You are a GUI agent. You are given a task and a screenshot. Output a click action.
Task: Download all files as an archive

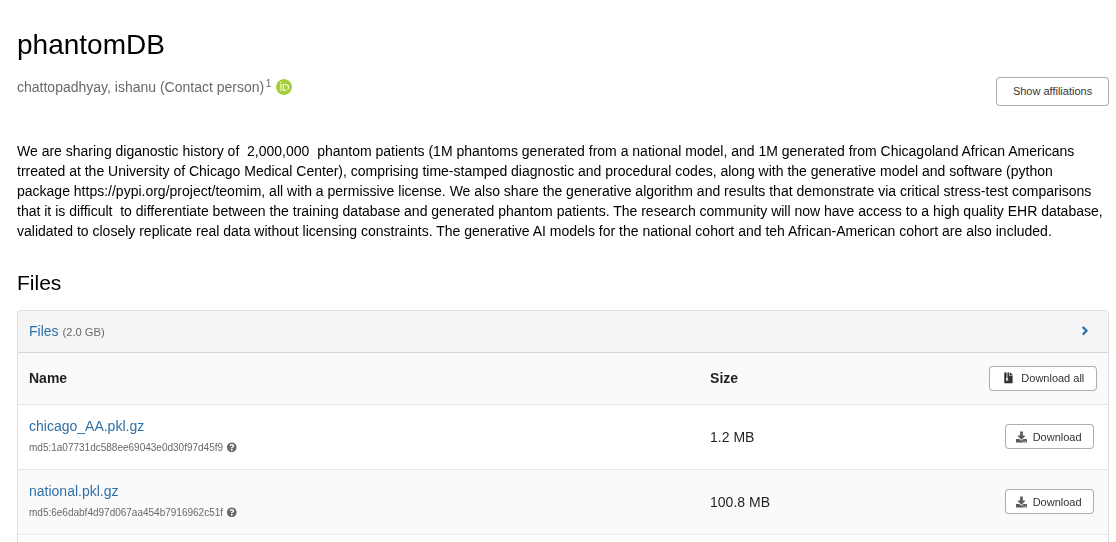(x=1042, y=378)
